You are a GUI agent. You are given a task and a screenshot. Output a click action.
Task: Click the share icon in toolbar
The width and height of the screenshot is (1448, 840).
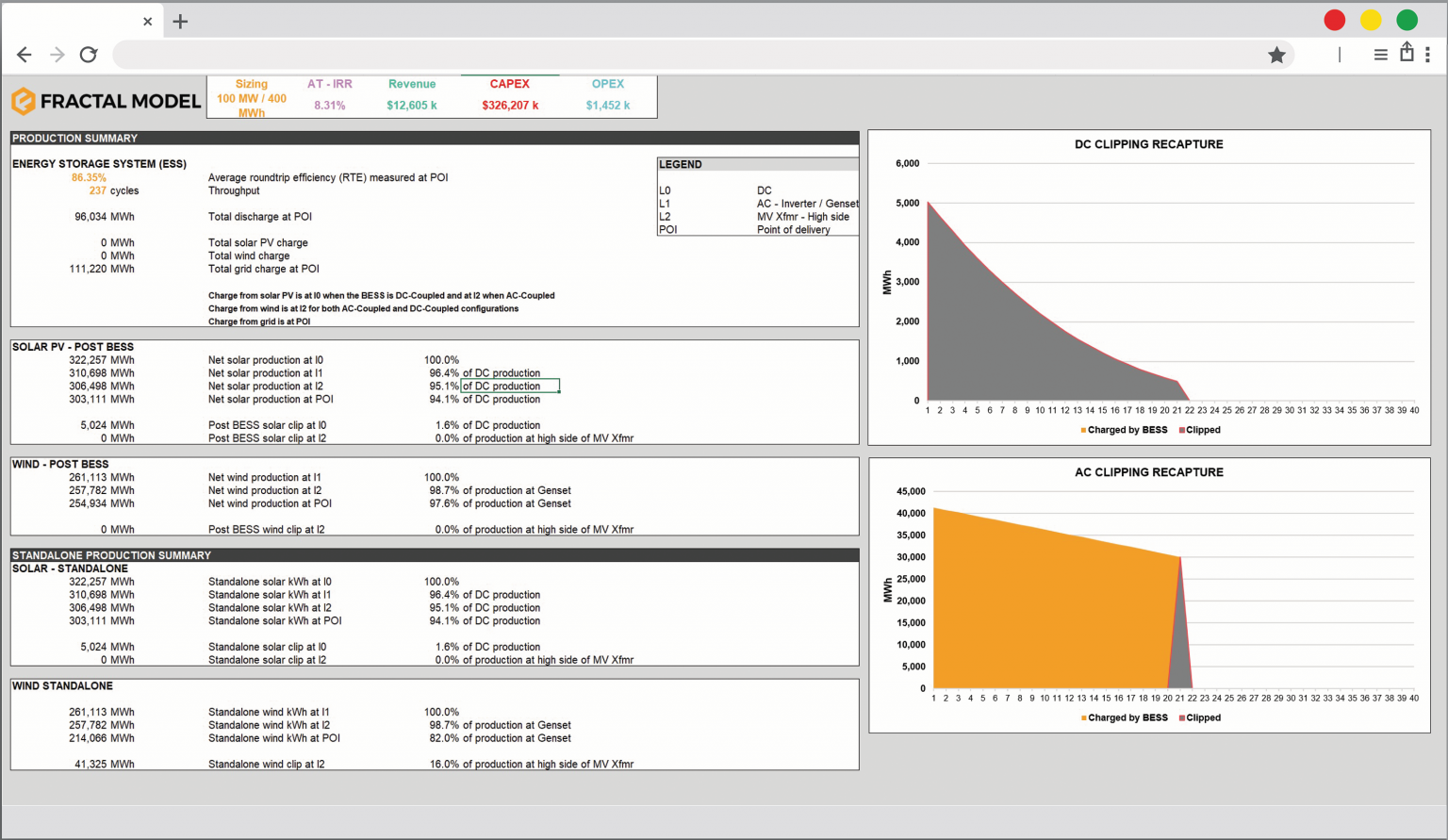tap(1407, 53)
